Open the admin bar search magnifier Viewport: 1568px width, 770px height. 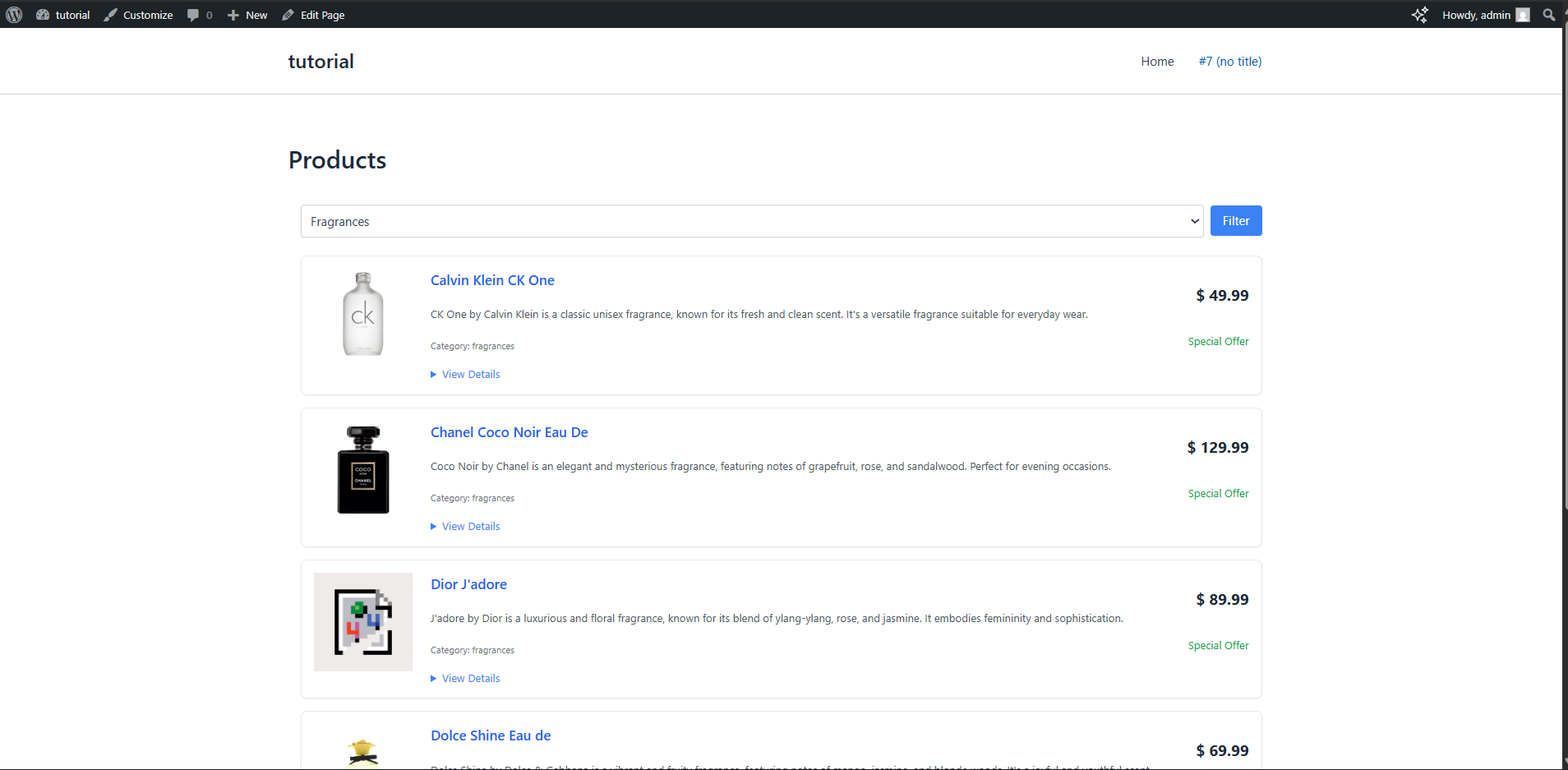[1549, 15]
